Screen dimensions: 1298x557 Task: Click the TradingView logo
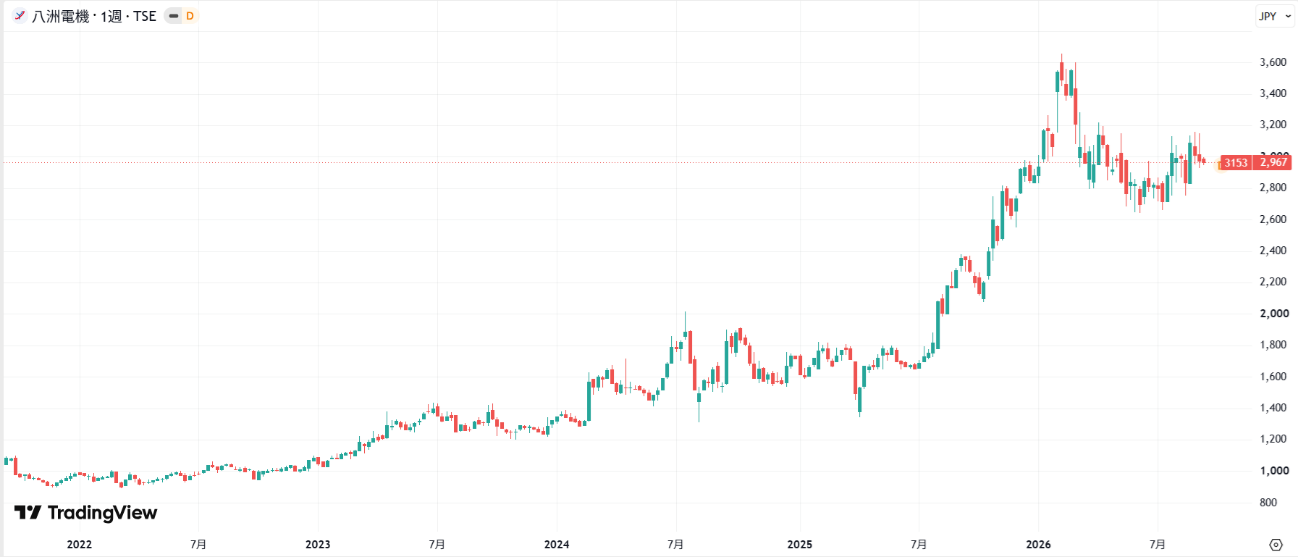pos(86,513)
